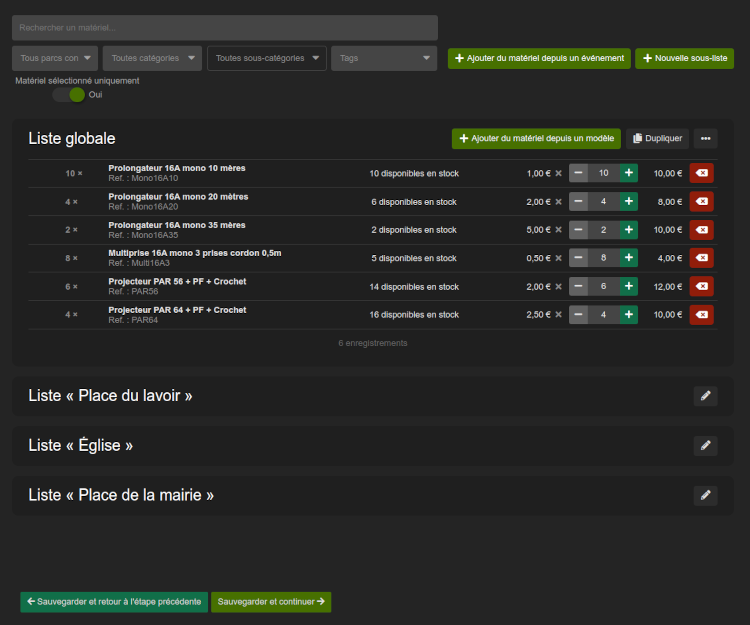Edit the Église list with pencil icon

click(705, 445)
